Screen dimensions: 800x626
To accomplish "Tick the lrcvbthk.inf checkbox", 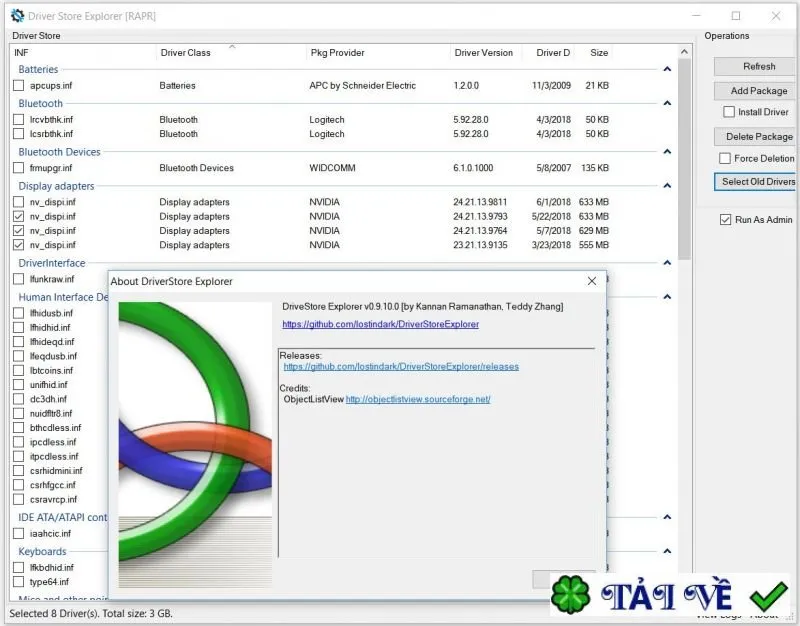I will coord(18,119).
